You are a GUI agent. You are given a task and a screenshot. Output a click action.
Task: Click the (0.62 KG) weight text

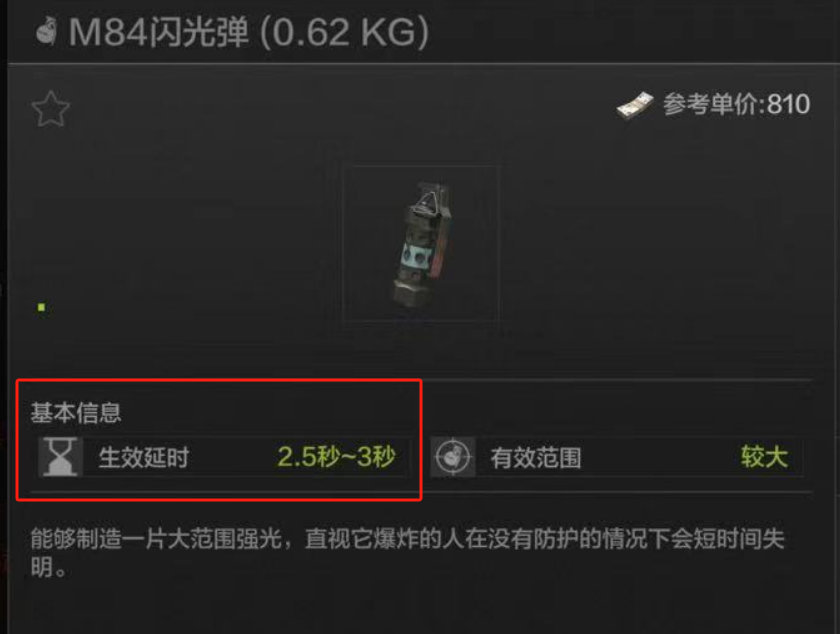click(x=344, y=32)
